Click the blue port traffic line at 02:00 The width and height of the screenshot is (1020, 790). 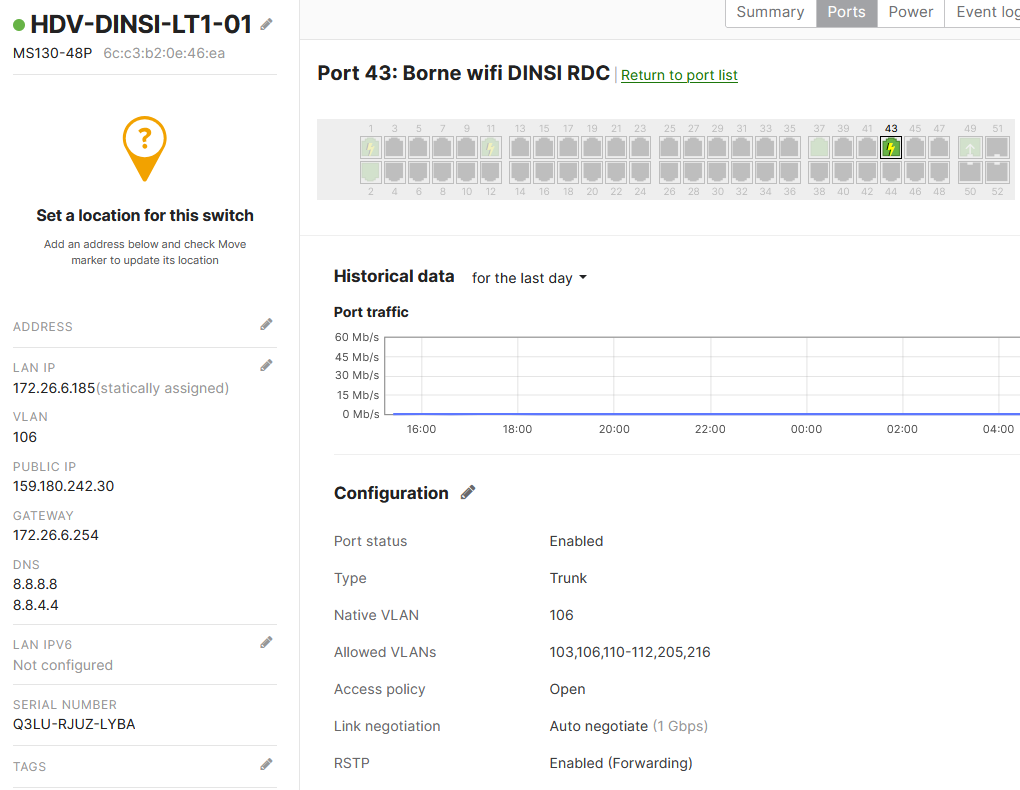902,413
